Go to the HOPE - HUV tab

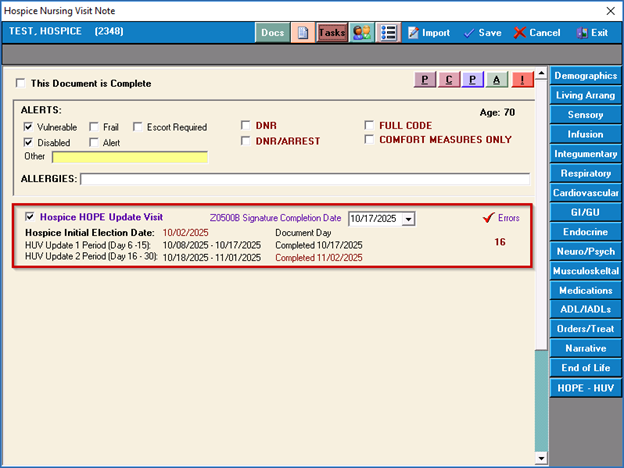coord(585,387)
